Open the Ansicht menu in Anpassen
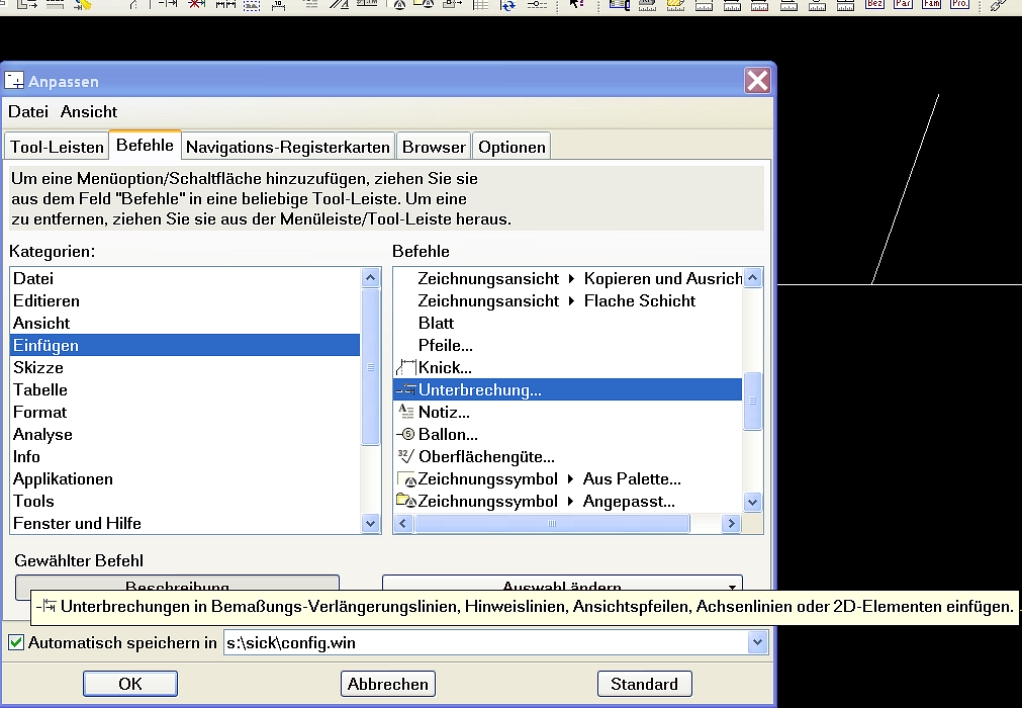Image resolution: width=1022 pixels, height=708 pixels. click(x=89, y=111)
